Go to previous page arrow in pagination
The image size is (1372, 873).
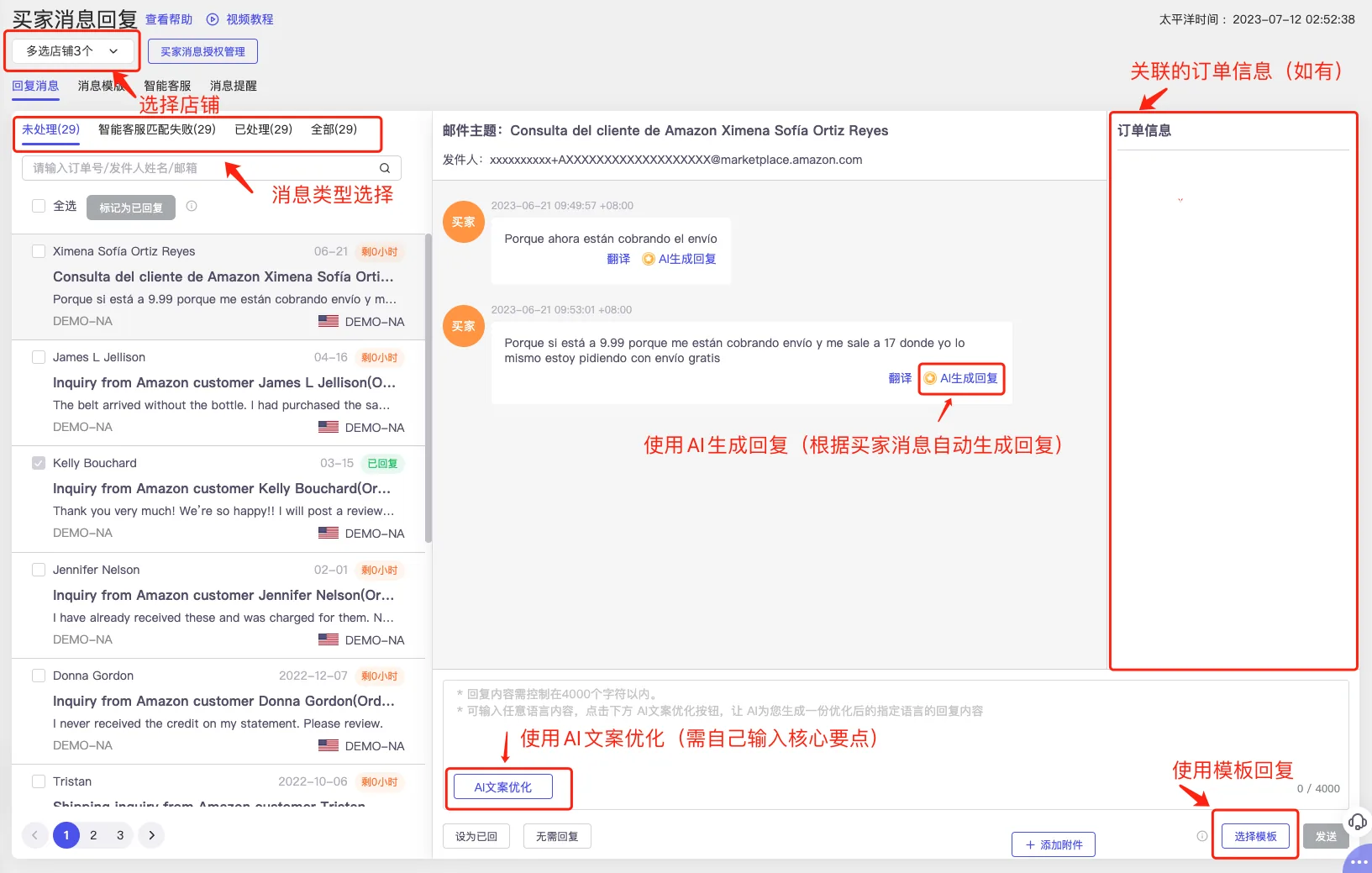(x=34, y=835)
